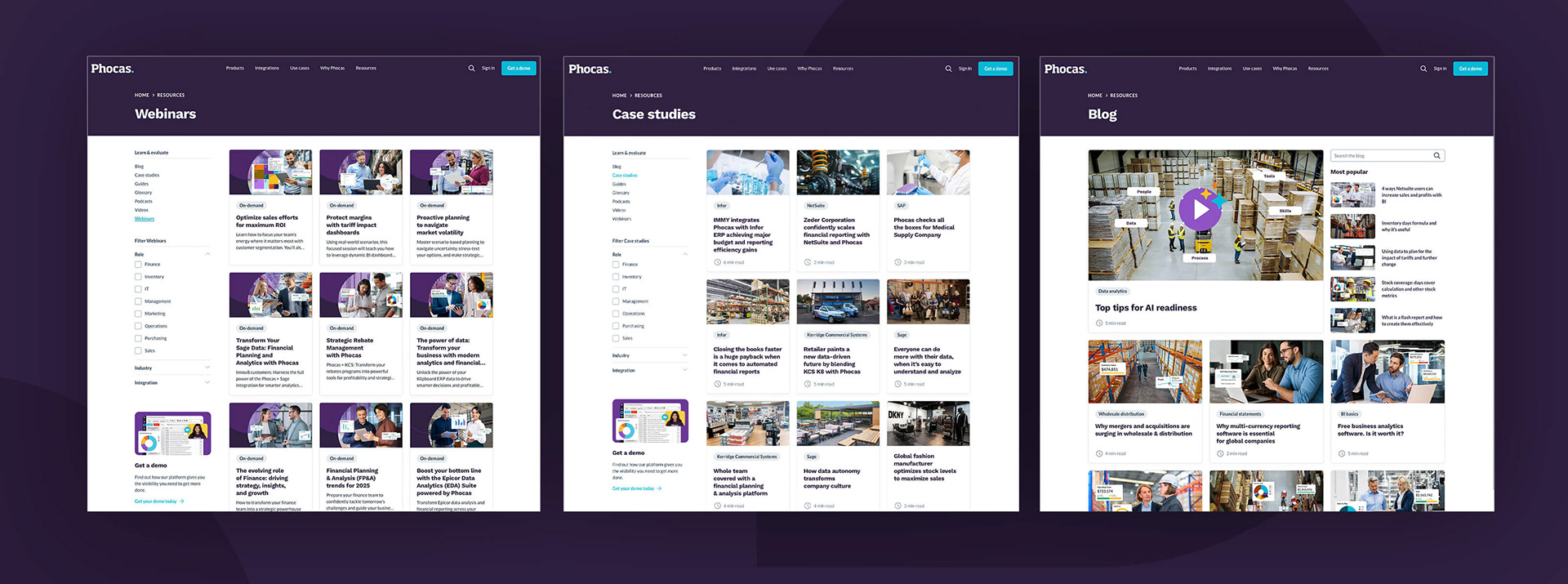Check the Purchasing role filter on Case studies page
Viewport: 1568px width, 584px height.
click(616, 326)
